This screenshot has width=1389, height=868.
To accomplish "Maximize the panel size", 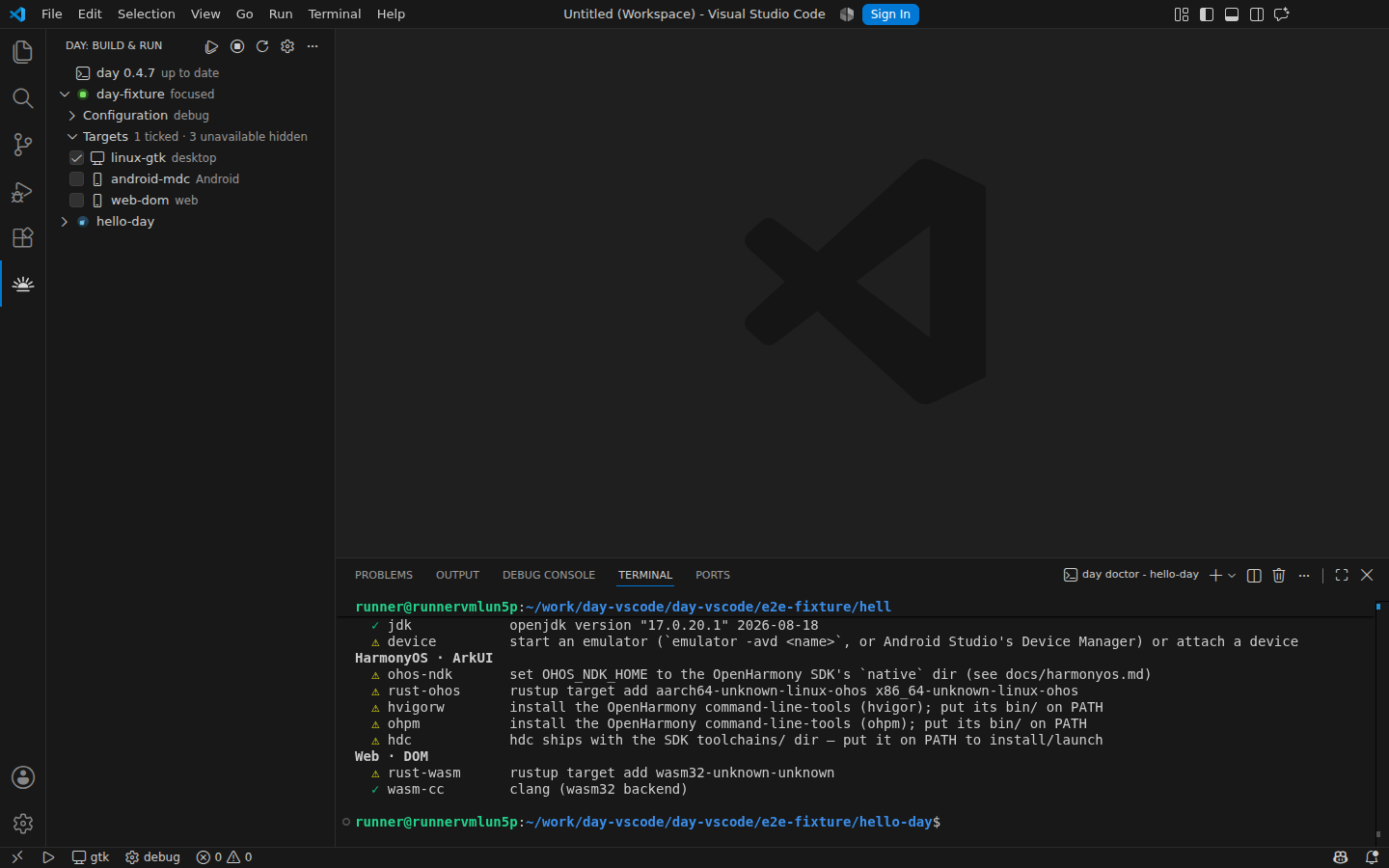I will [1342, 575].
